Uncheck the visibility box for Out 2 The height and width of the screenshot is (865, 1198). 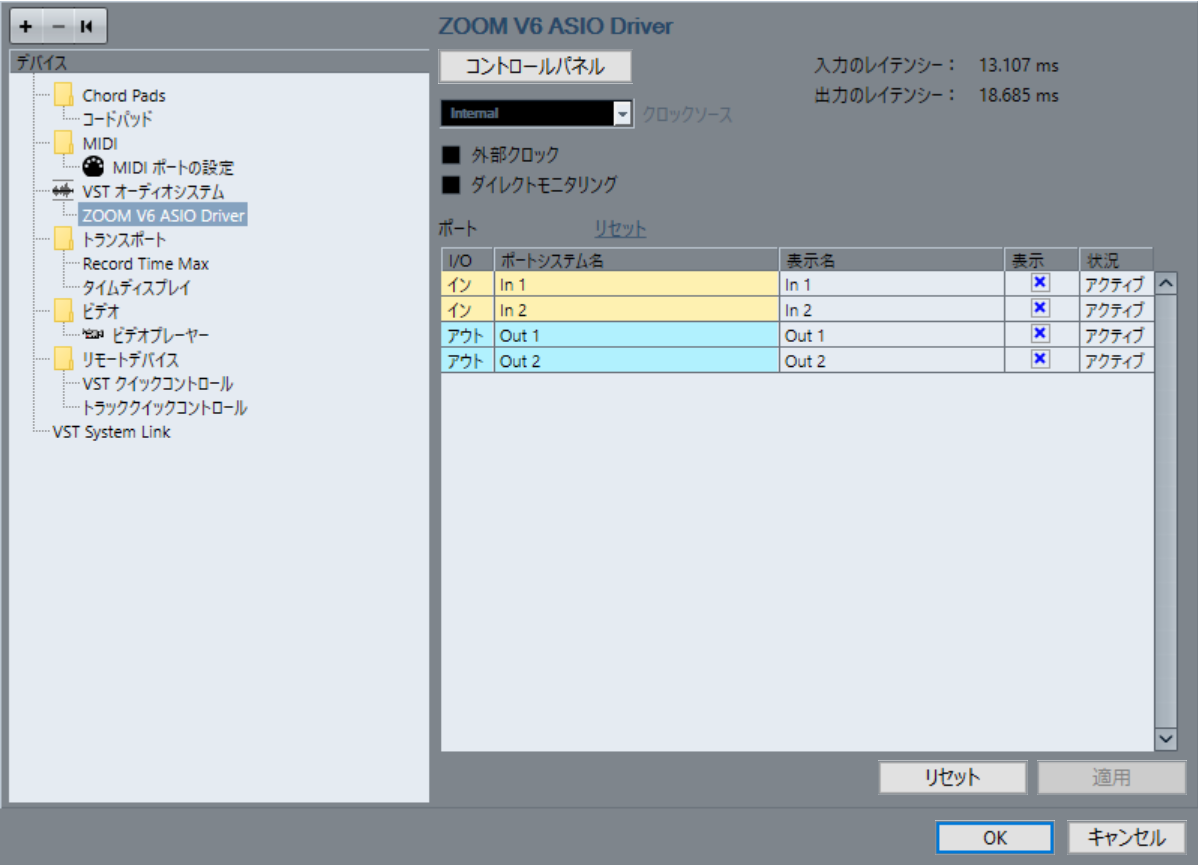point(1040,358)
